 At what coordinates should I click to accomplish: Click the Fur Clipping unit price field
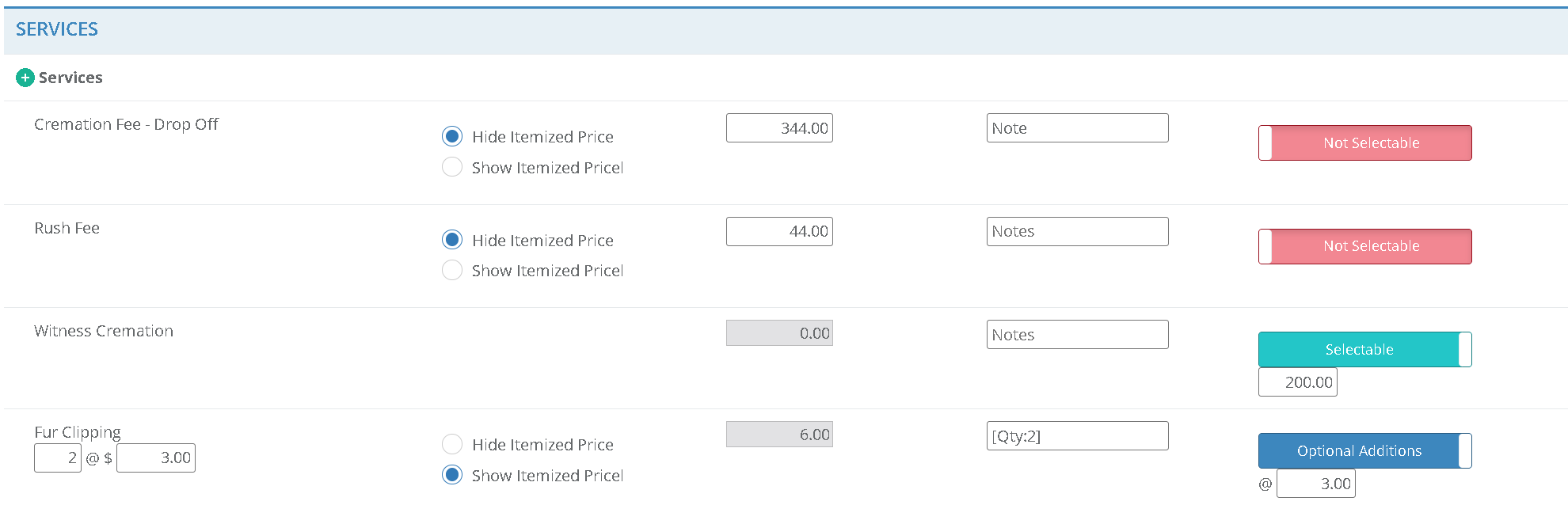tap(156, 458)
